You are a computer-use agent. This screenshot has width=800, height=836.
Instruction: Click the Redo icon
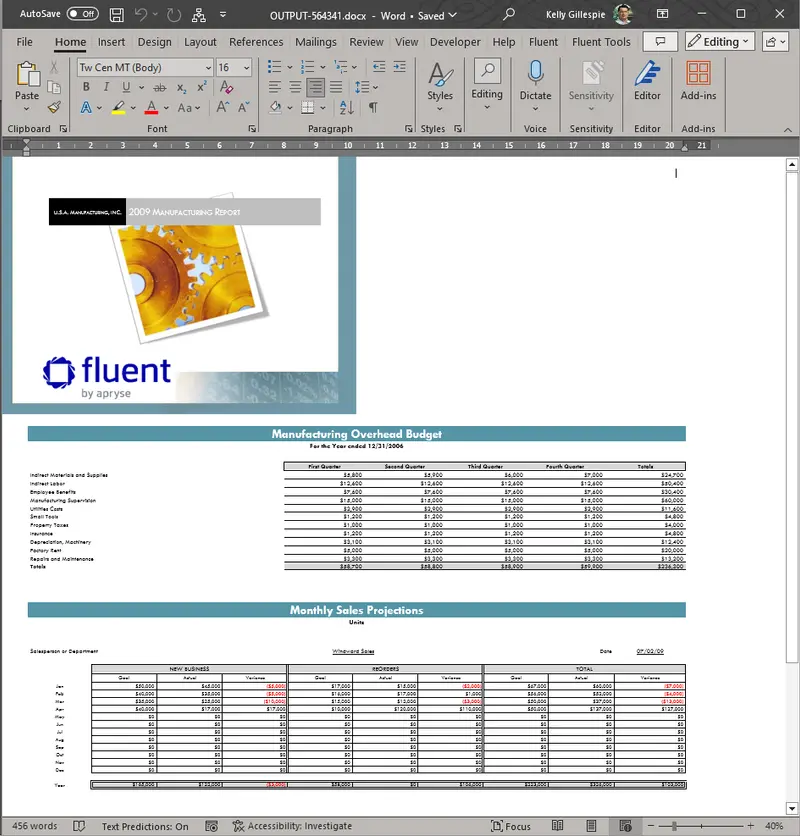[x=174, y=15]
